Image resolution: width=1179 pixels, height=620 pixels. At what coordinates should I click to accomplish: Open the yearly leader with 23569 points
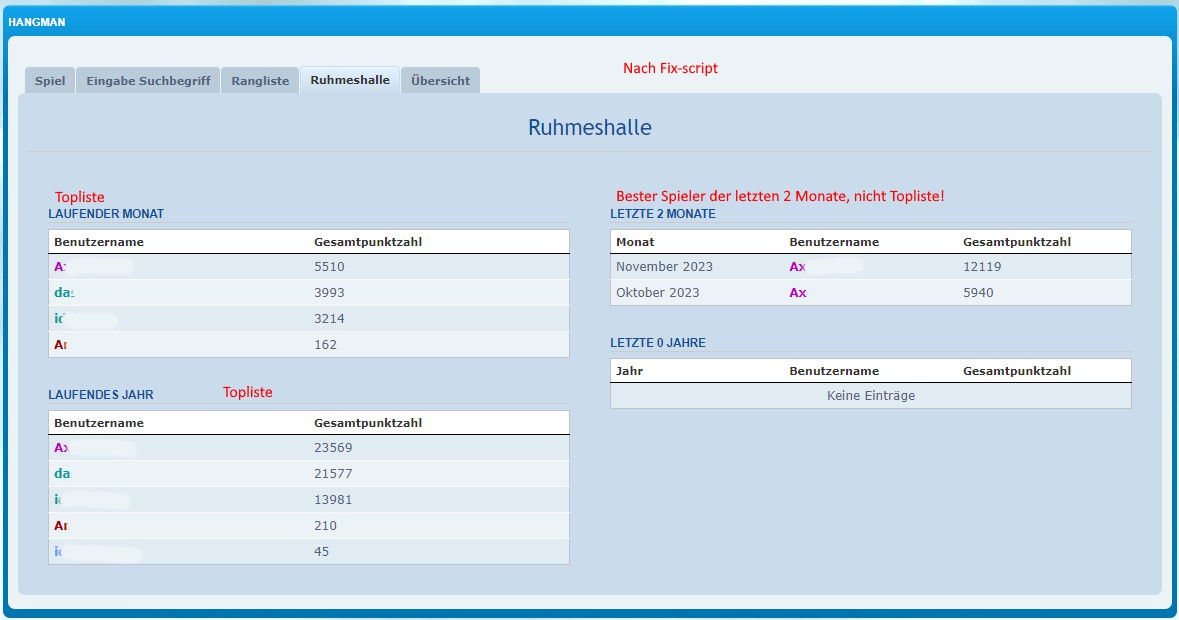pyautogui.click(x=62, y=448)
